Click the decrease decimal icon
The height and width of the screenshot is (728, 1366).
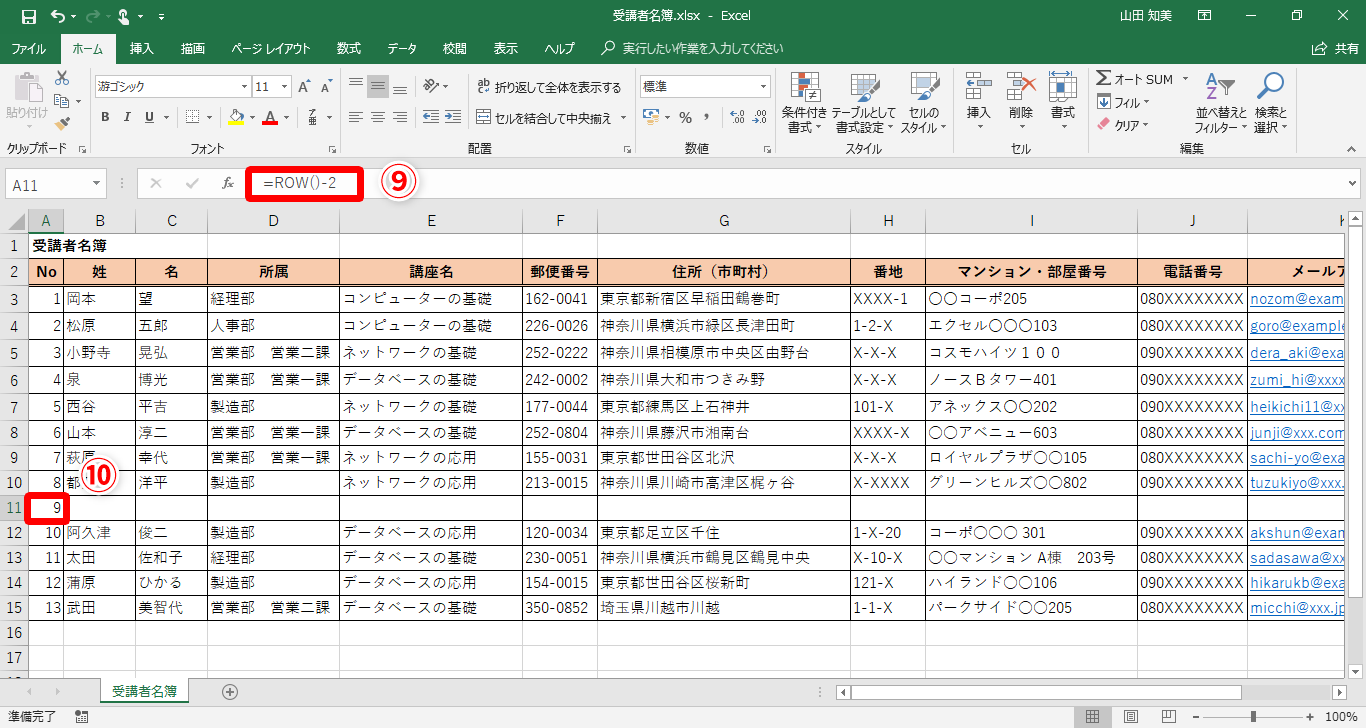761,117
